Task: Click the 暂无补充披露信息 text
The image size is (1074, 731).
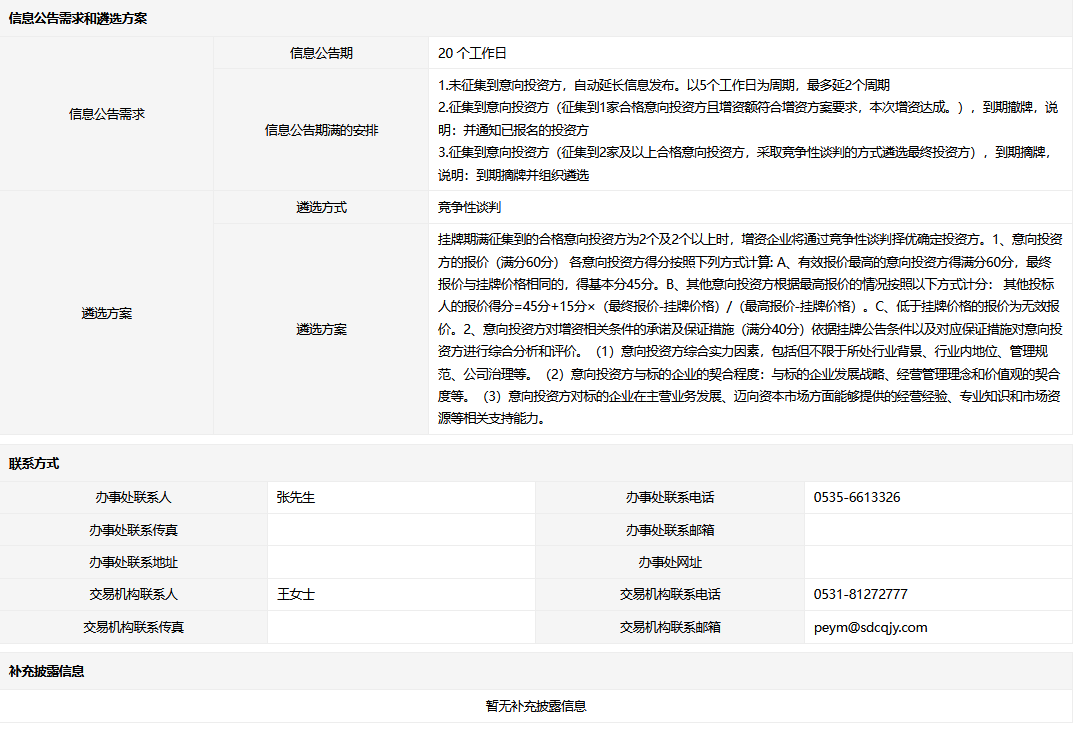Action: [536, 706]
